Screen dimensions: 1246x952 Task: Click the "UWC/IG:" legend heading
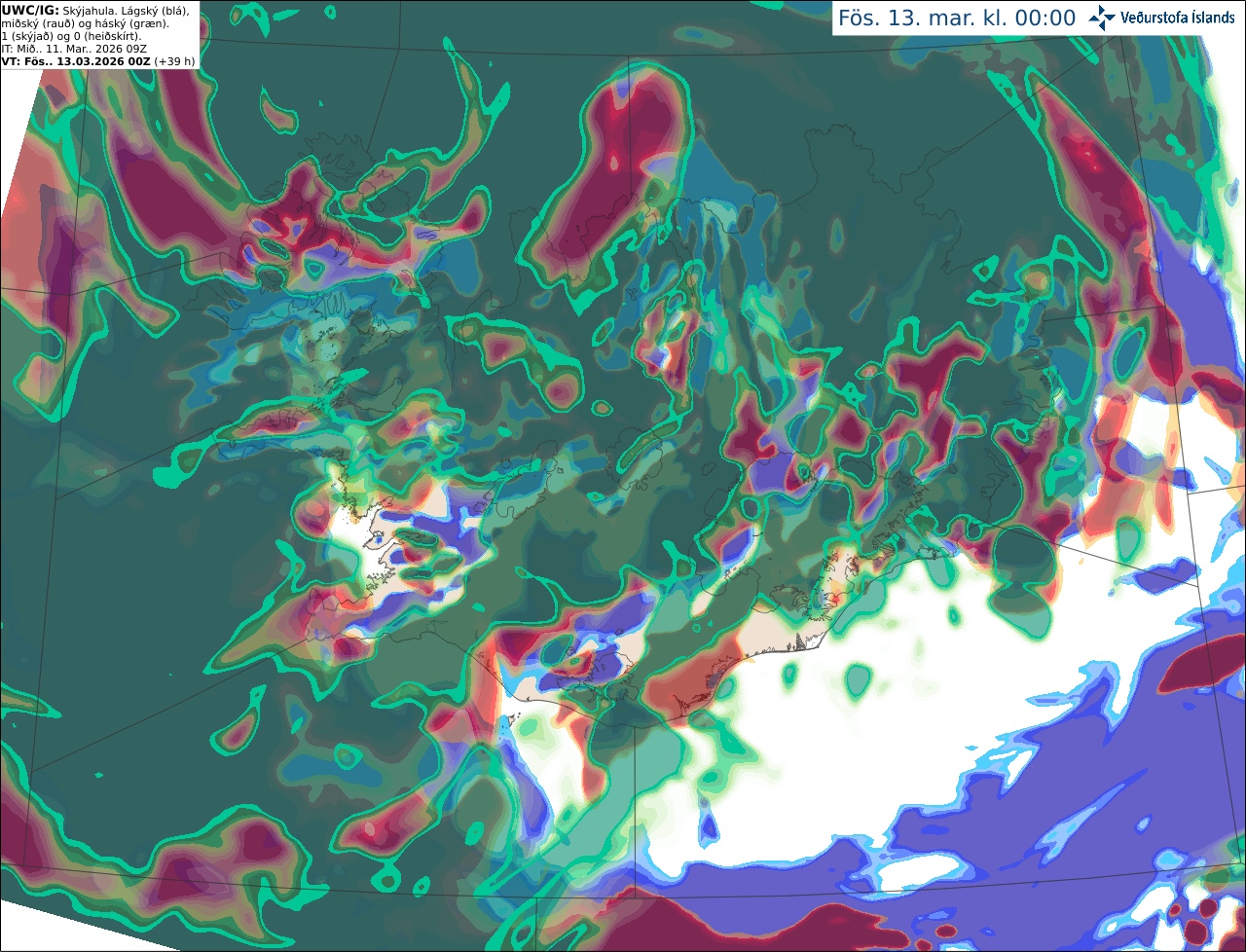[x=30, y=10]
